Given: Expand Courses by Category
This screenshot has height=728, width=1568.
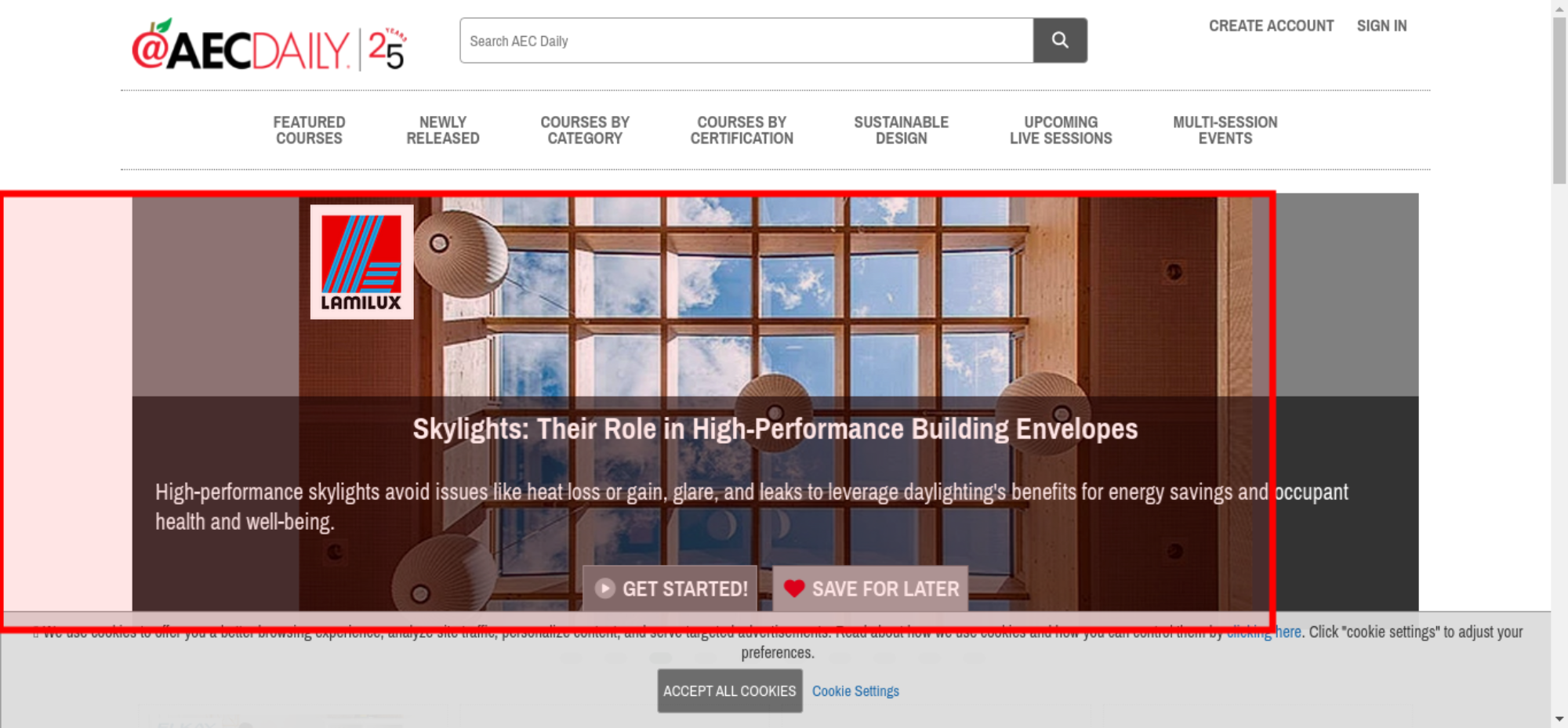Looking at the screenshot, I should 585,130.
